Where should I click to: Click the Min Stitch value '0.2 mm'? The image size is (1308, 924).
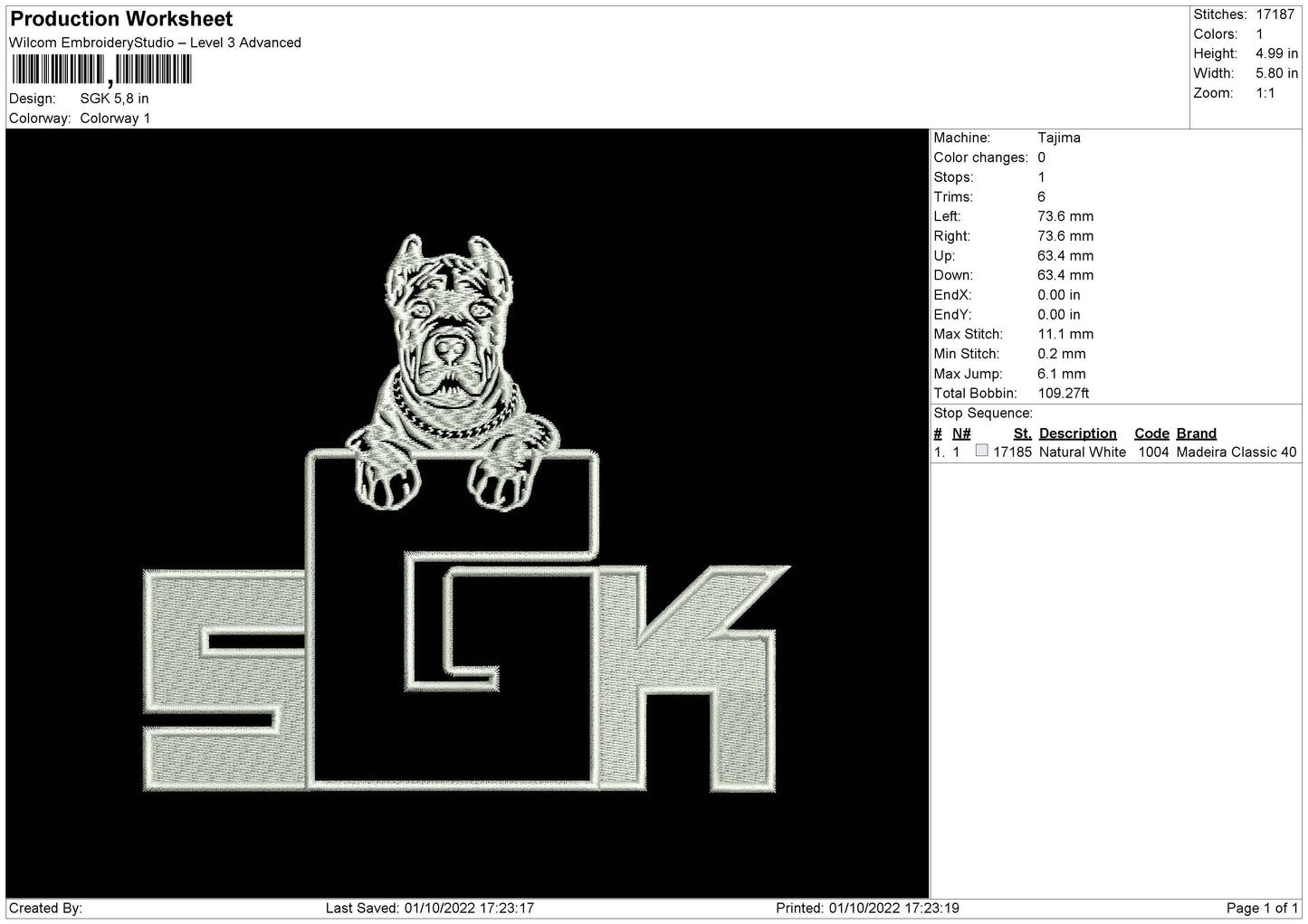[x=1062, y=354]
